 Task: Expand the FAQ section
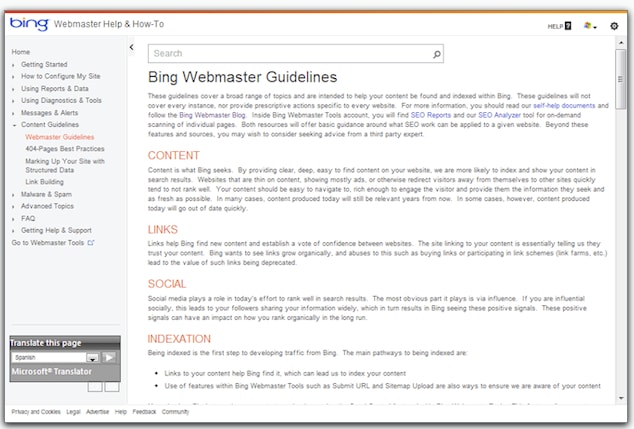point(13,219)
